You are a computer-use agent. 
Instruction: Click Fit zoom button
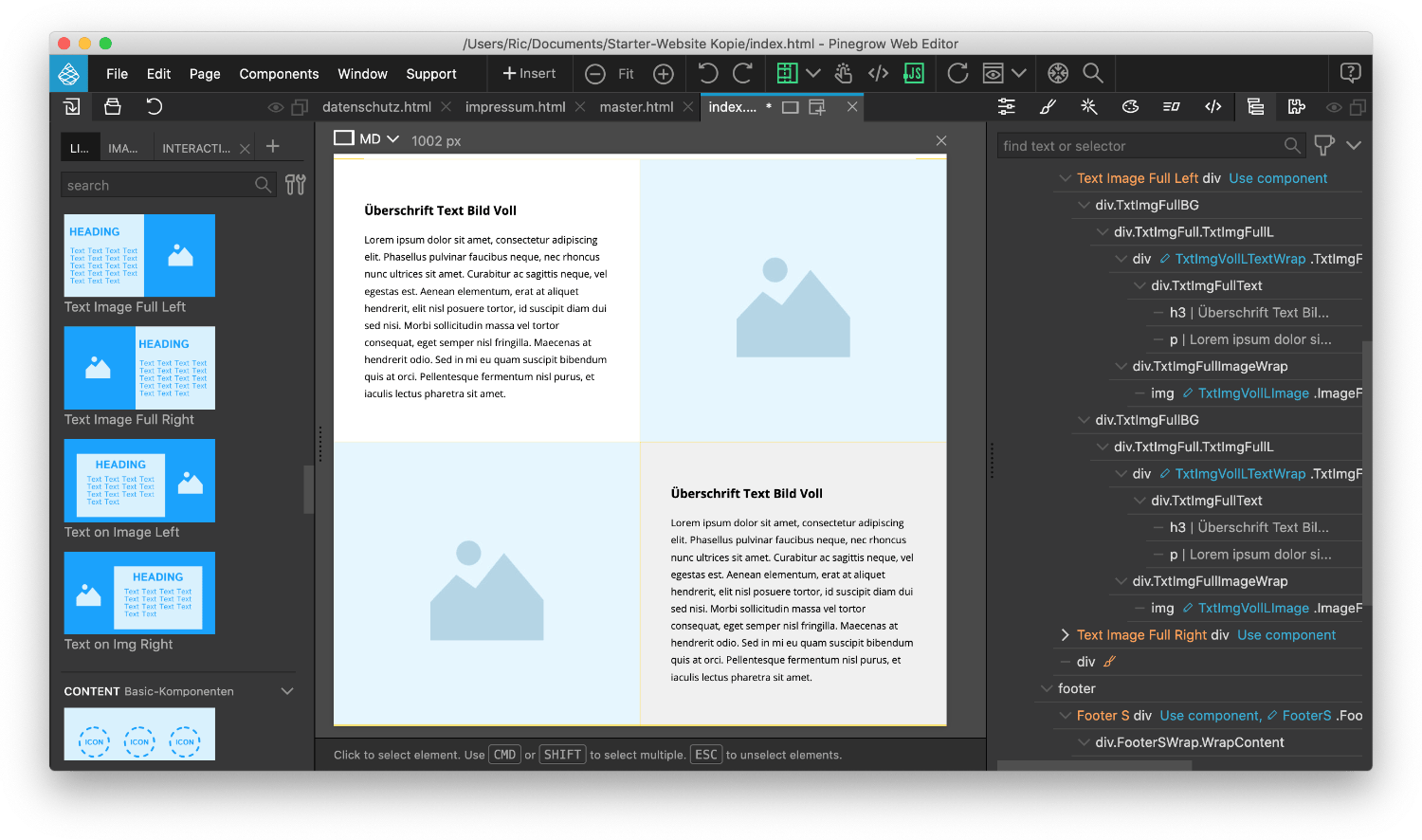pos(626,74)
